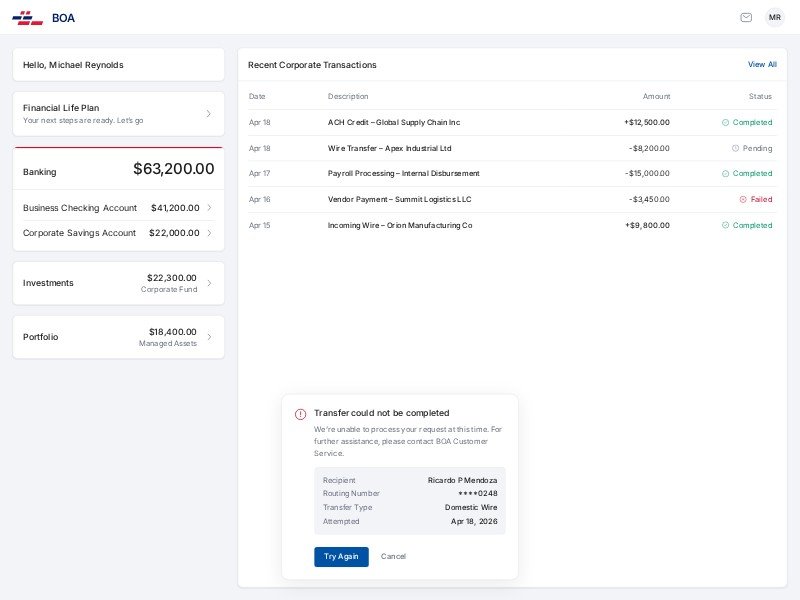The width and height of the screenshot is (800, 600).
Task: Expand the Business Checking Account chevron
Action: click(x=209, y=208)
